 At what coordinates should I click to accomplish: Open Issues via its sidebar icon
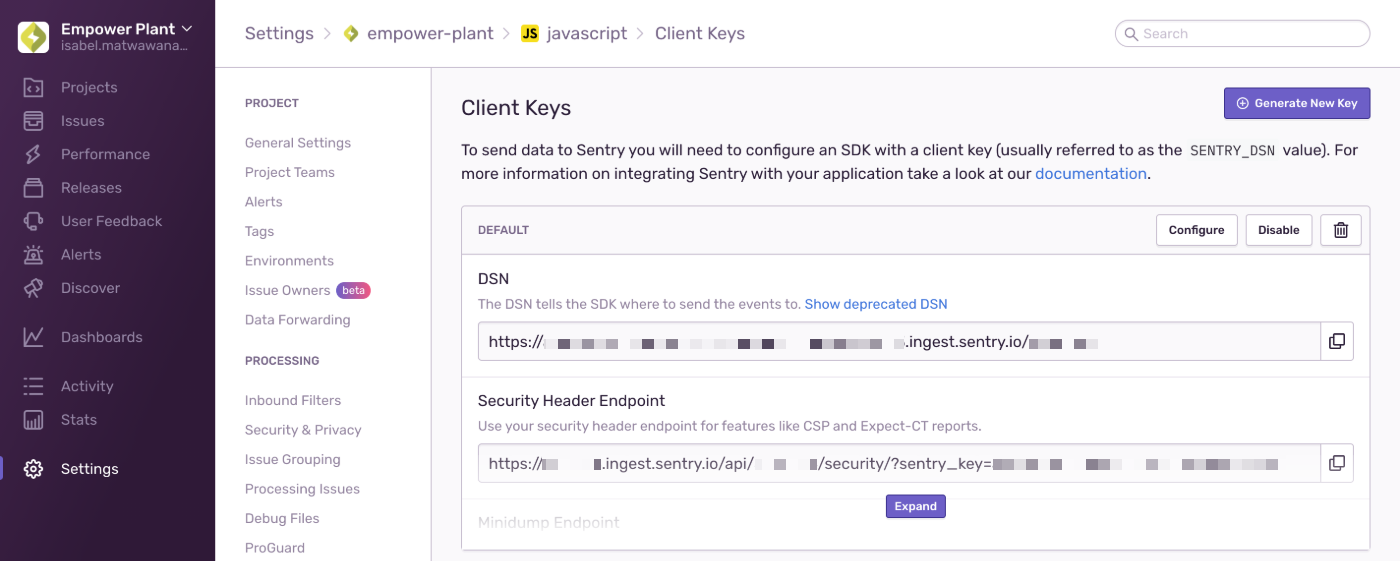pos(33,121)
